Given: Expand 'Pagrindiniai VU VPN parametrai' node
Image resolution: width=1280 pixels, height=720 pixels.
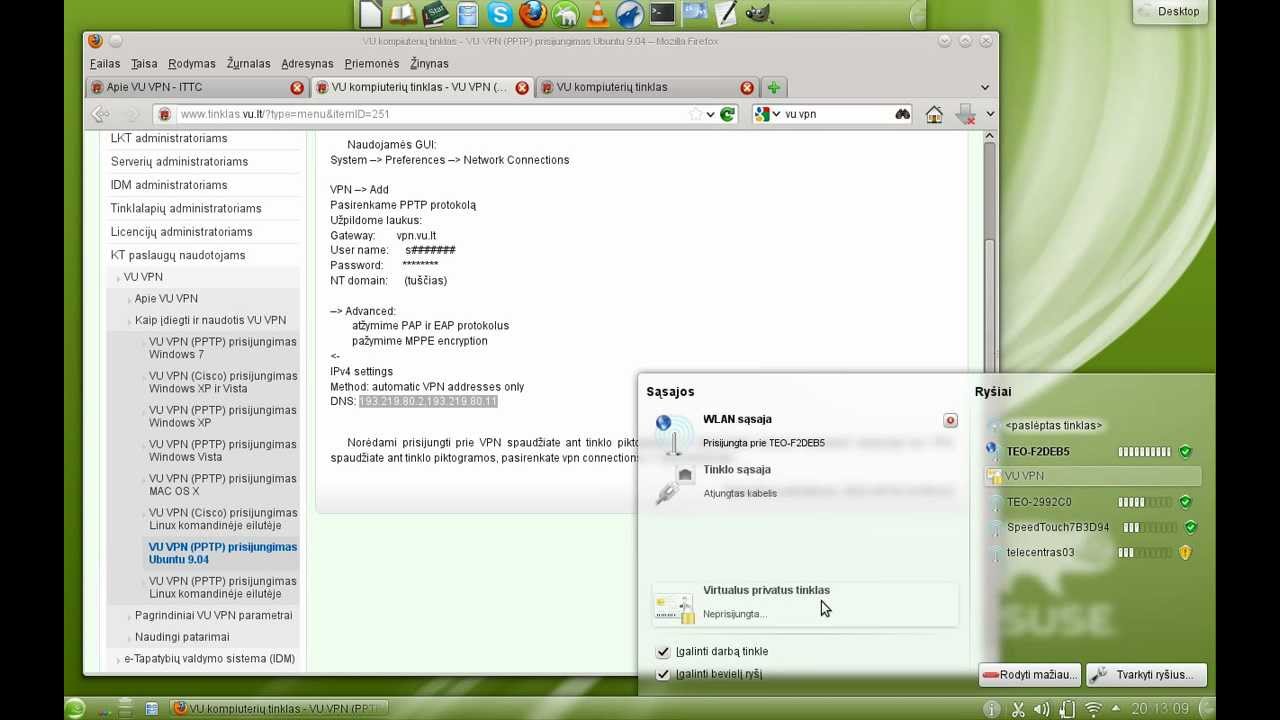Looking at the screenshot, I should pyautogui.click(x=129, y=616).
